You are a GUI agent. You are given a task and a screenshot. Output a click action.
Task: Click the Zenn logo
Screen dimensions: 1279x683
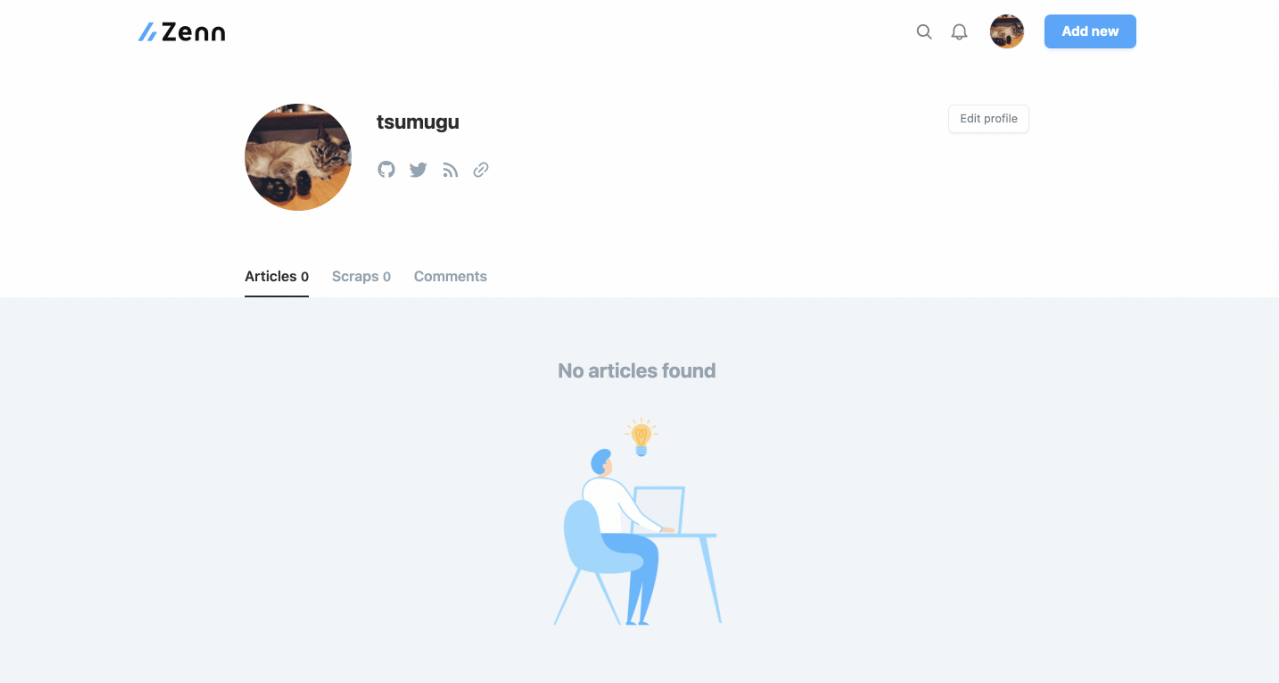click(182, 32)
